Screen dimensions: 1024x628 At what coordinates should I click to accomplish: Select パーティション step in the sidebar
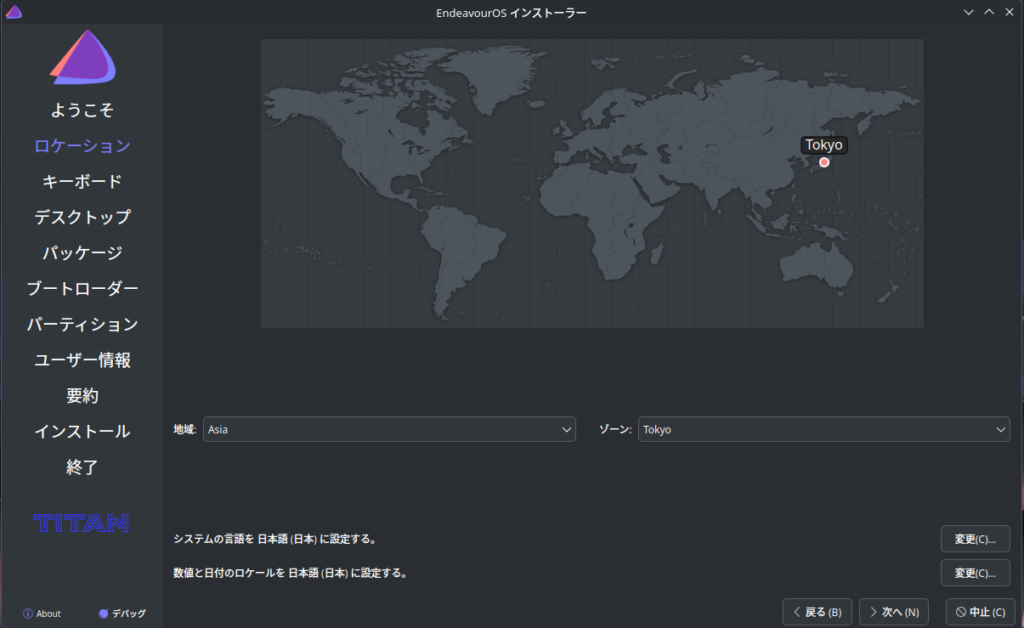[82, 324]
